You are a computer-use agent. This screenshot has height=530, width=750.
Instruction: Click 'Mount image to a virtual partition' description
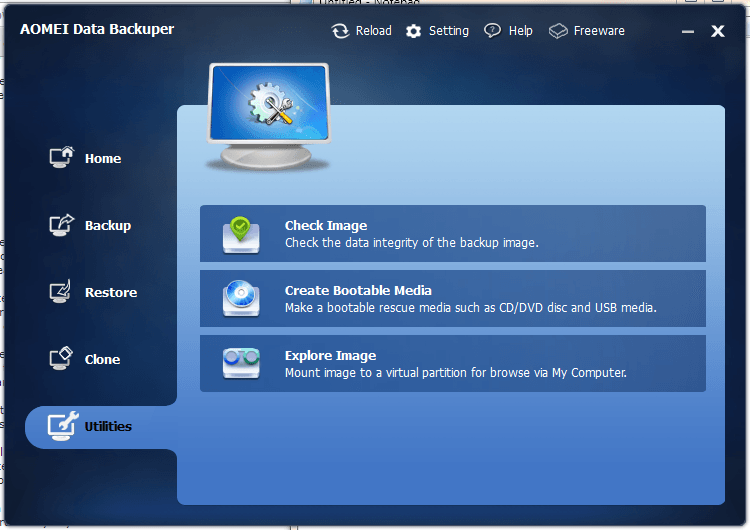point(455,373)
